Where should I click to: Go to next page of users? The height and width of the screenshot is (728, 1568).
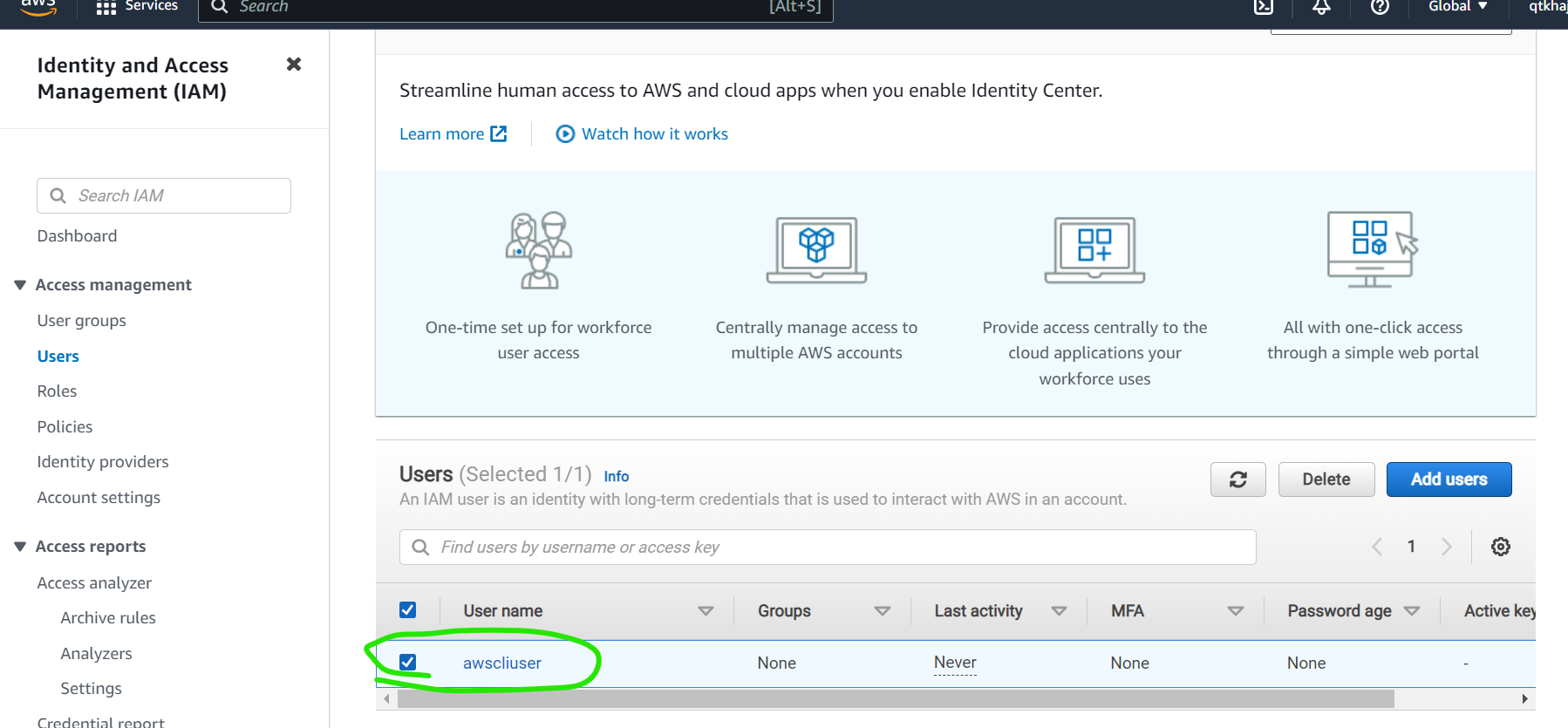(x=1447, y=547)
